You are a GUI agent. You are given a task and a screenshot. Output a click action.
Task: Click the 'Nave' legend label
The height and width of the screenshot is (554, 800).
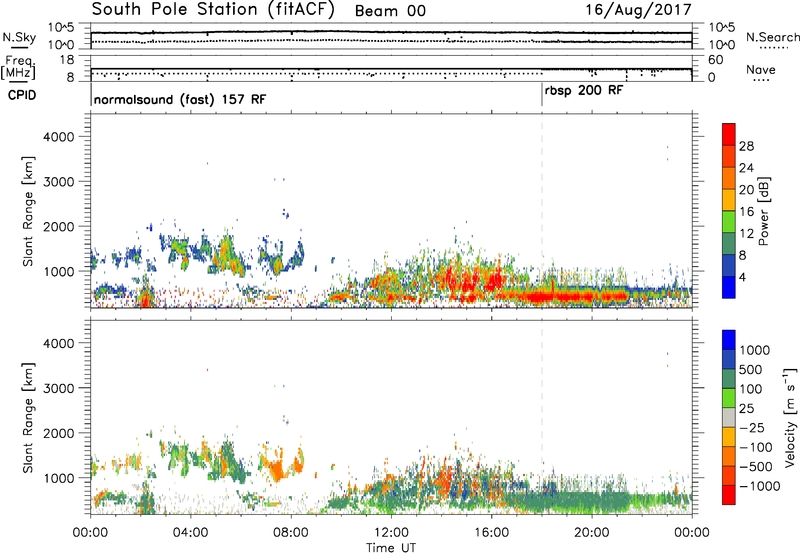coord(761,69)
